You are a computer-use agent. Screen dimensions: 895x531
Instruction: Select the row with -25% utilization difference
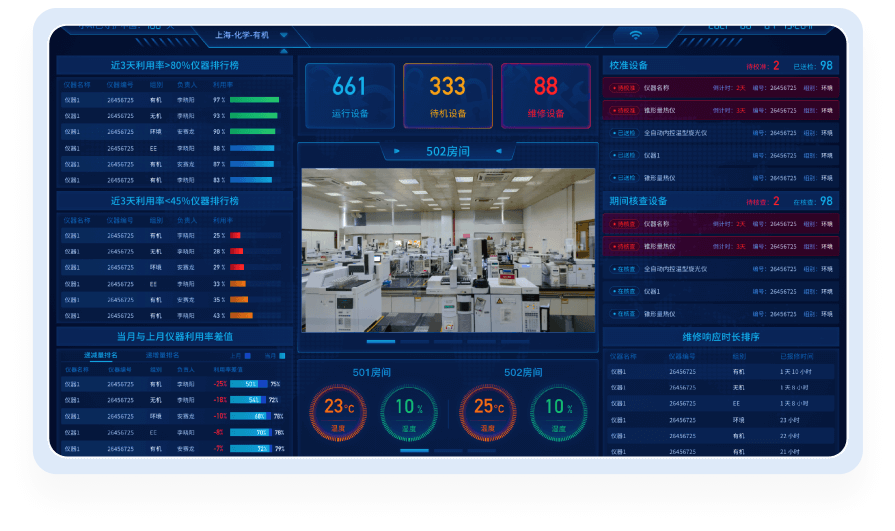pos(175,384)
